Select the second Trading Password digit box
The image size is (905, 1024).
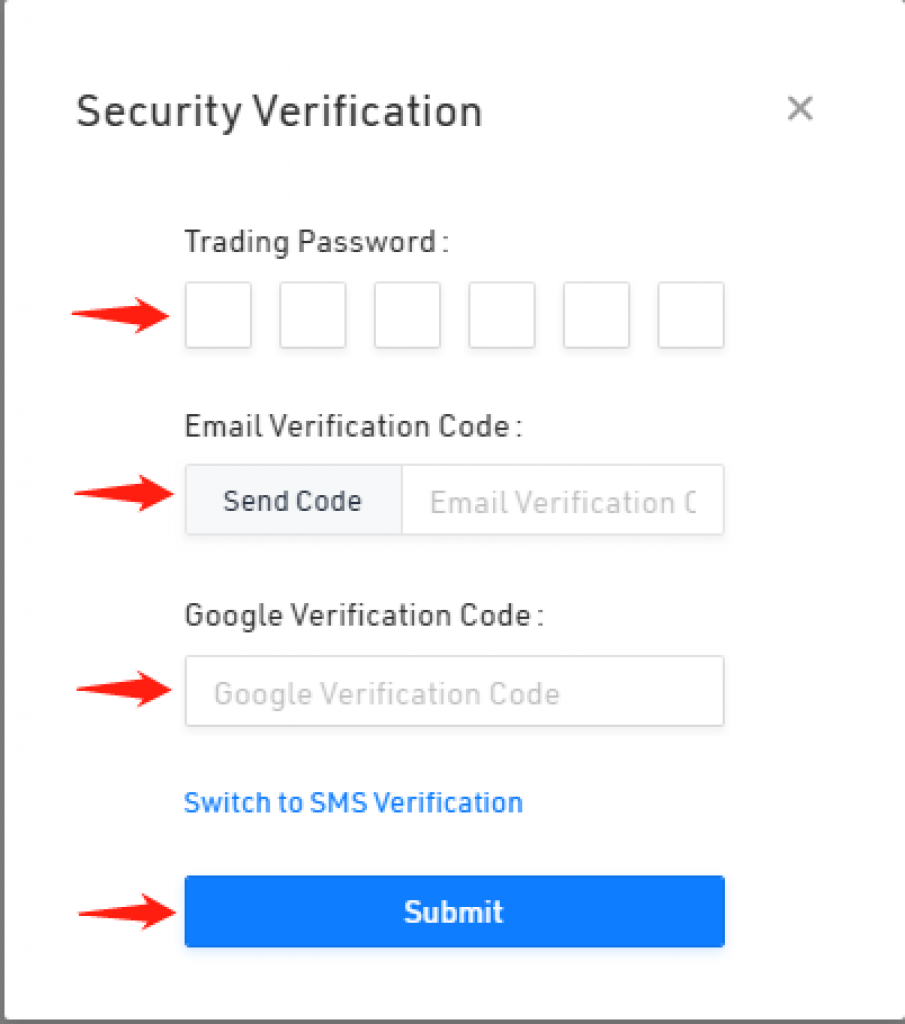(x=313, y=315)
